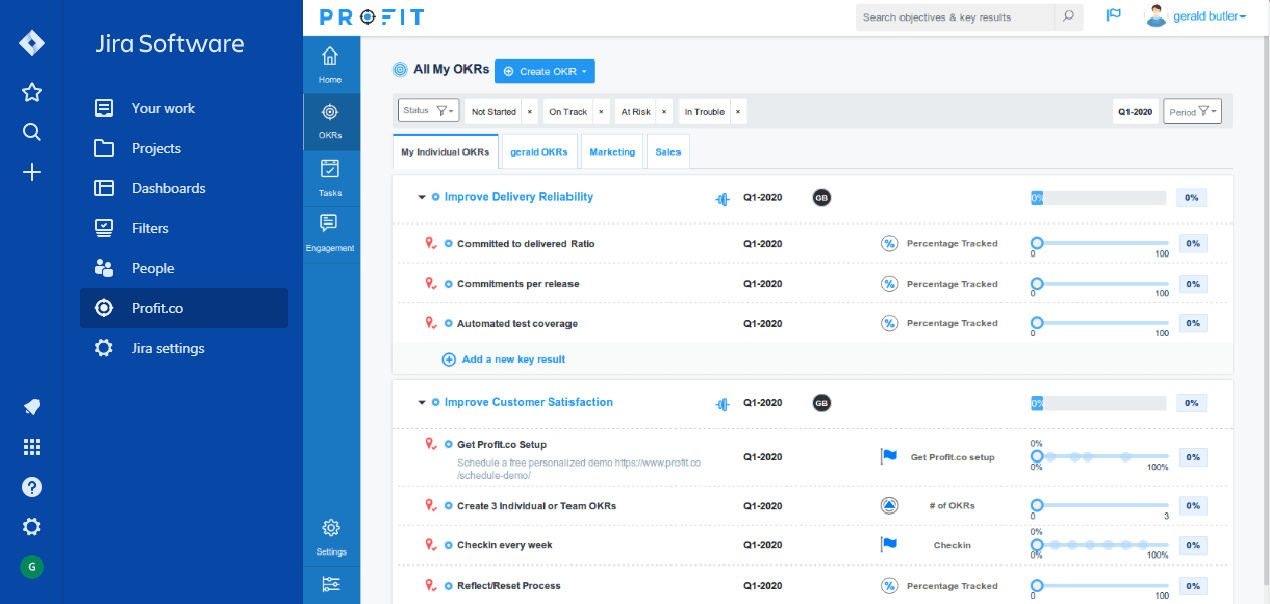The image size is (1270, 604).
Task: Select the My Individual OKRs tab
Action: click(445, 152)
